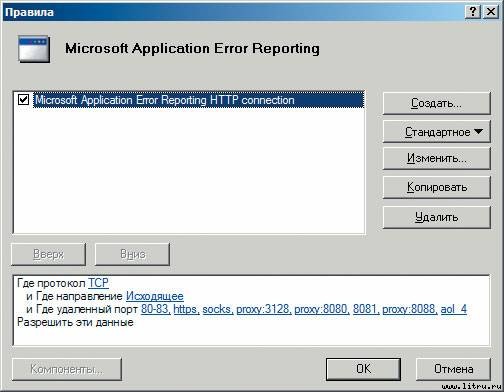This screenshot has width=504, height=392.
Task: Click the Компоненты... button
Action: point(67,369)
